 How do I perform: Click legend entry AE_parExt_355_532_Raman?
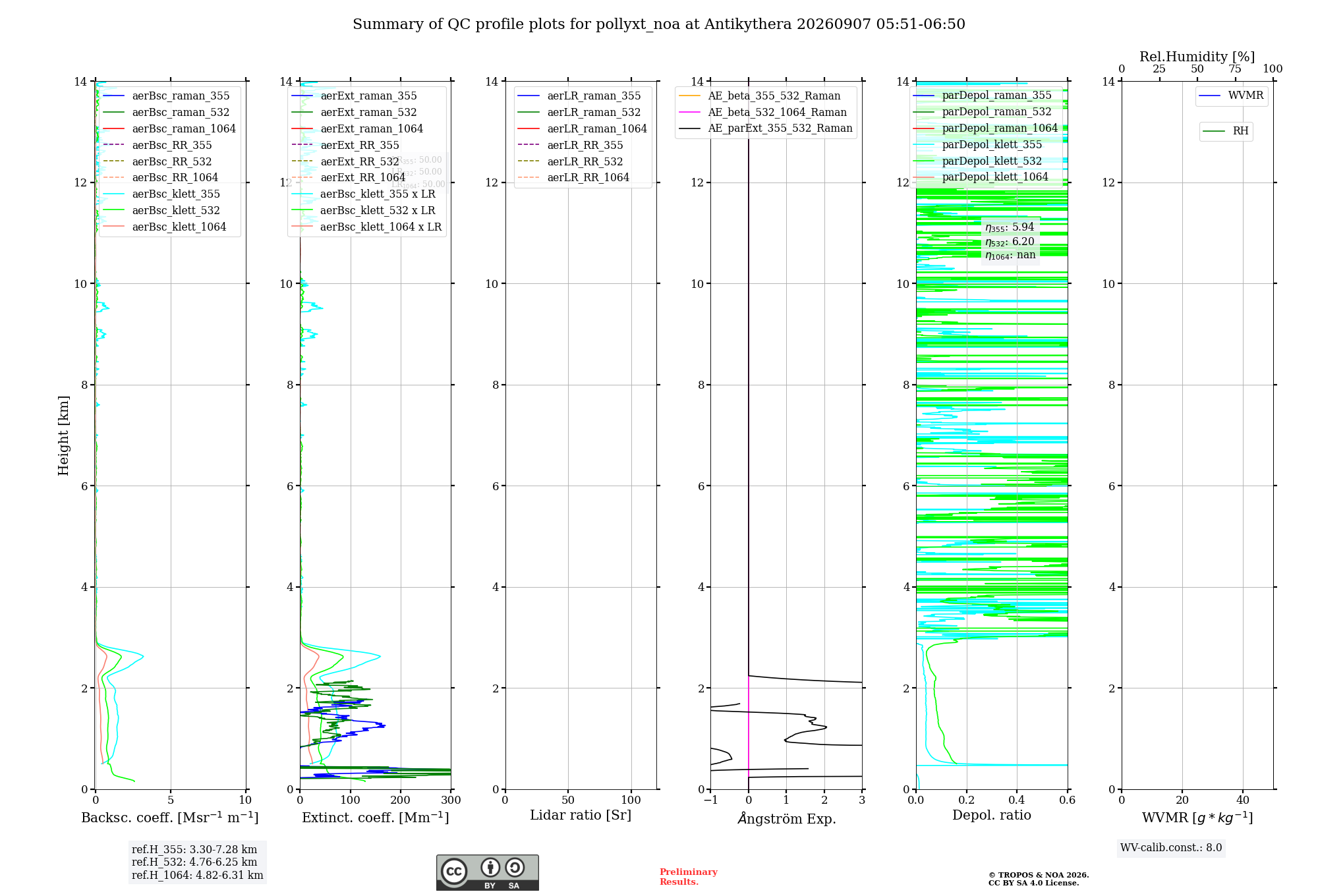[766, 128]
